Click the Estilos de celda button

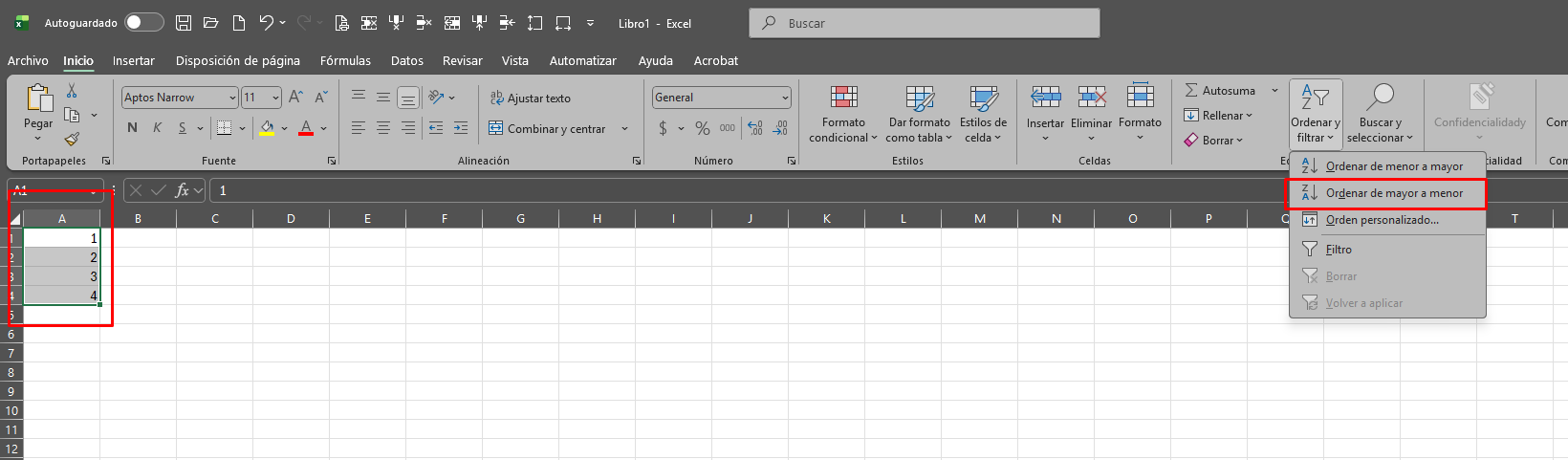pos(983,114)
